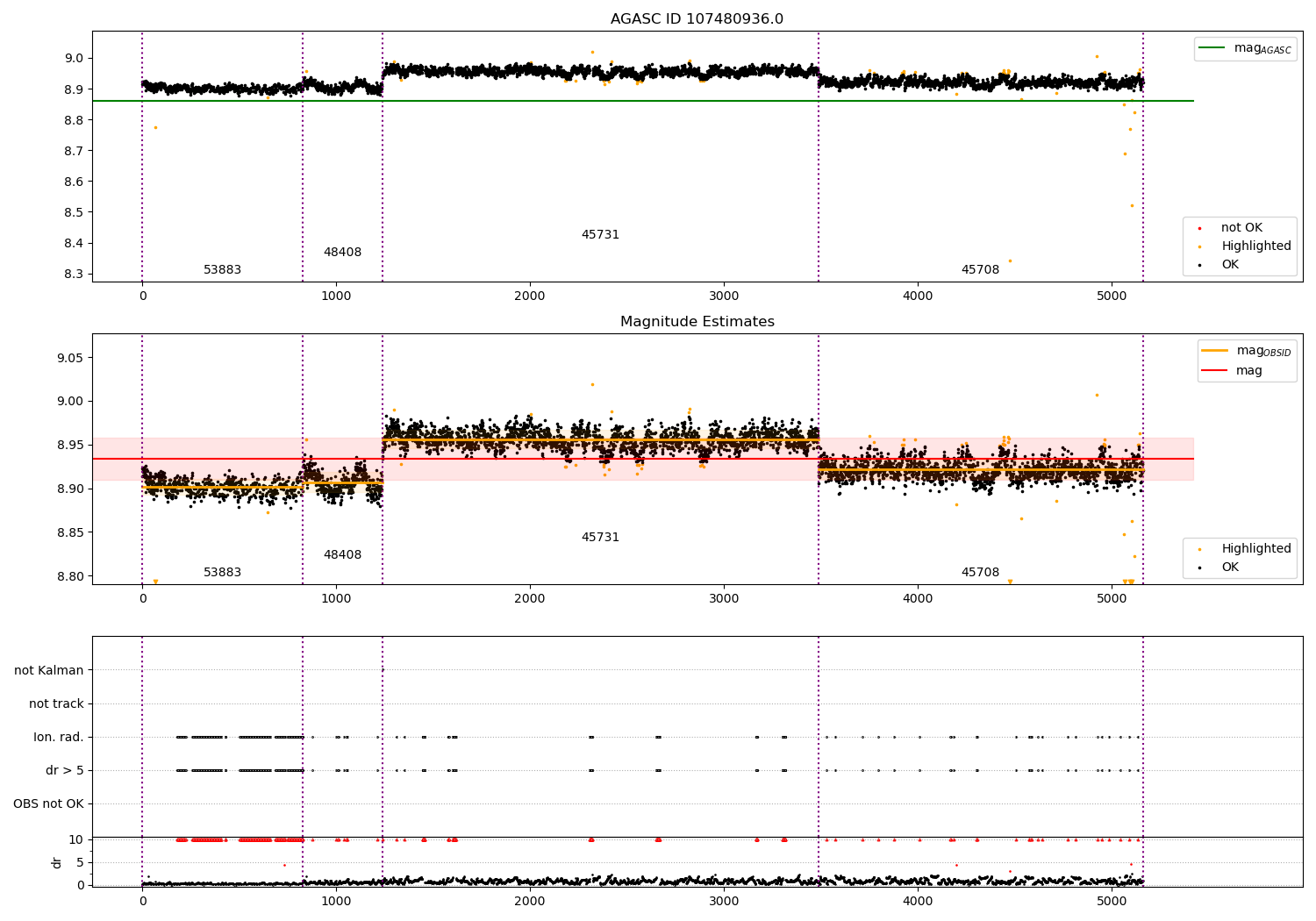Click the 'Magnitude Estimates' subplot title
The image size is (1316, 921).
point(697,322)
